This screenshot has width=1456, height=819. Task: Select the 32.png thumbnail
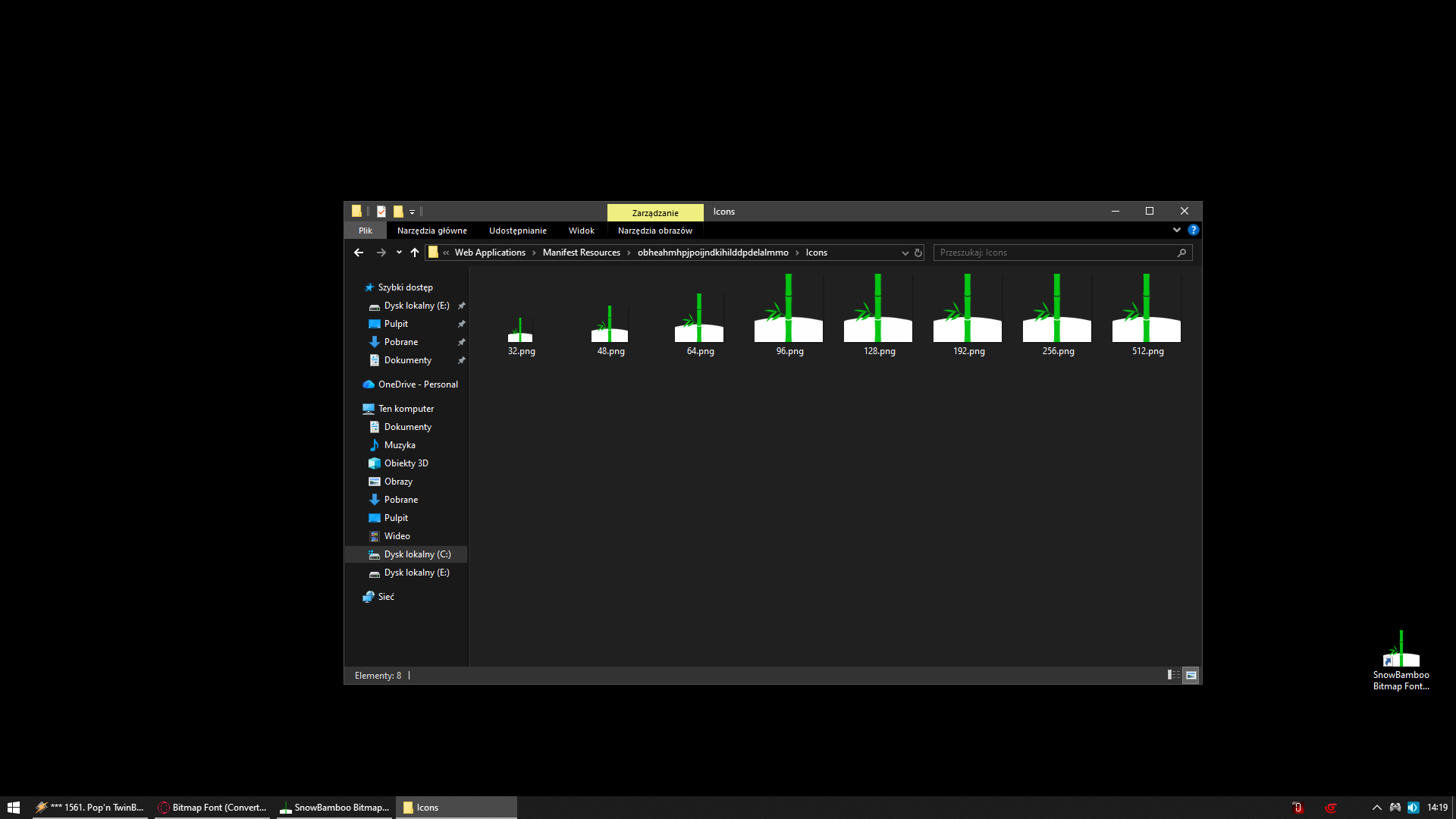520,330
